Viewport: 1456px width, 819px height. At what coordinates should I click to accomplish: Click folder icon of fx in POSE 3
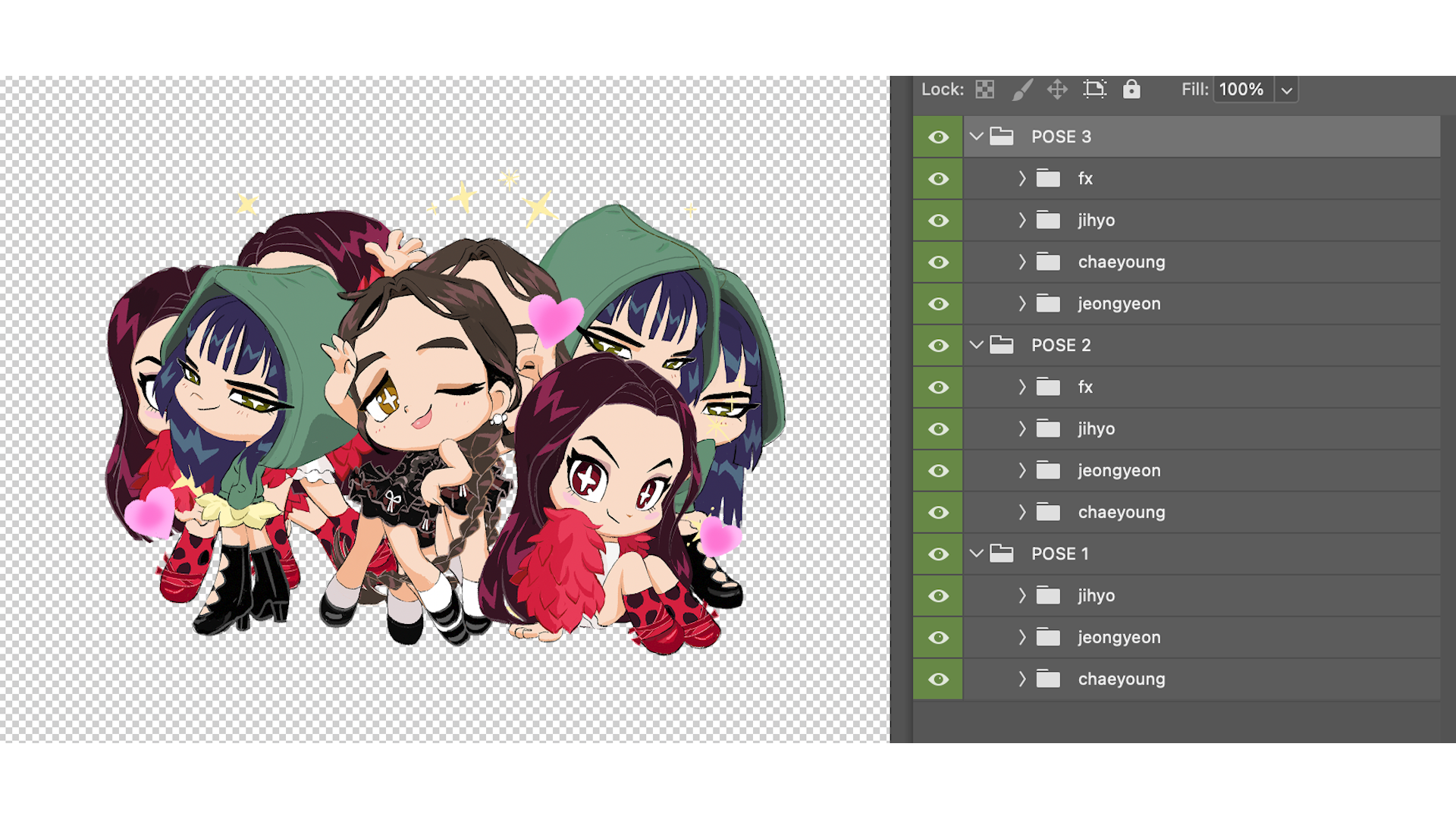tap(1048, 178)
